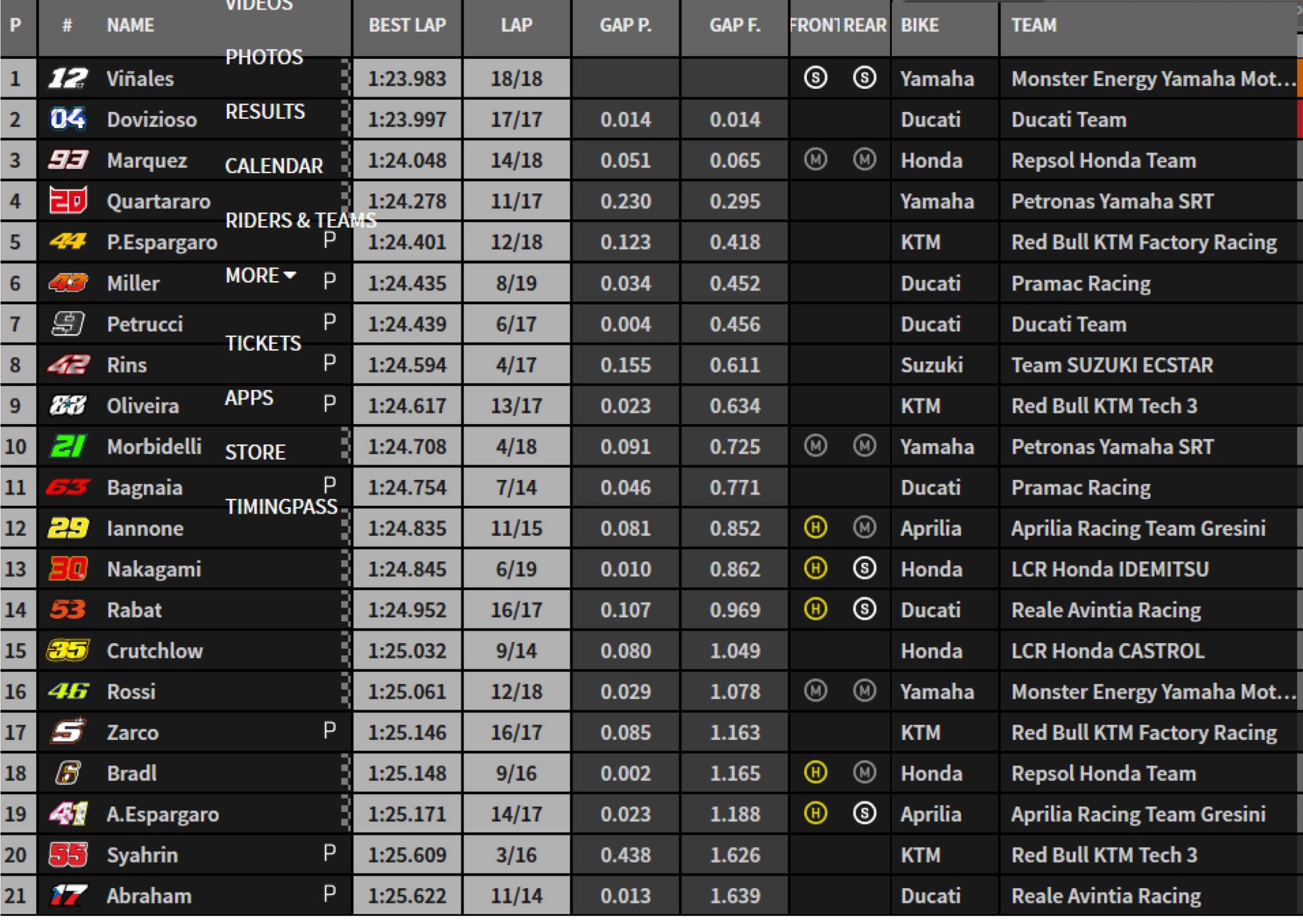Sort by GAP F. column header
The width and height of the screenshot is (1303, 924).
[735, 26]
